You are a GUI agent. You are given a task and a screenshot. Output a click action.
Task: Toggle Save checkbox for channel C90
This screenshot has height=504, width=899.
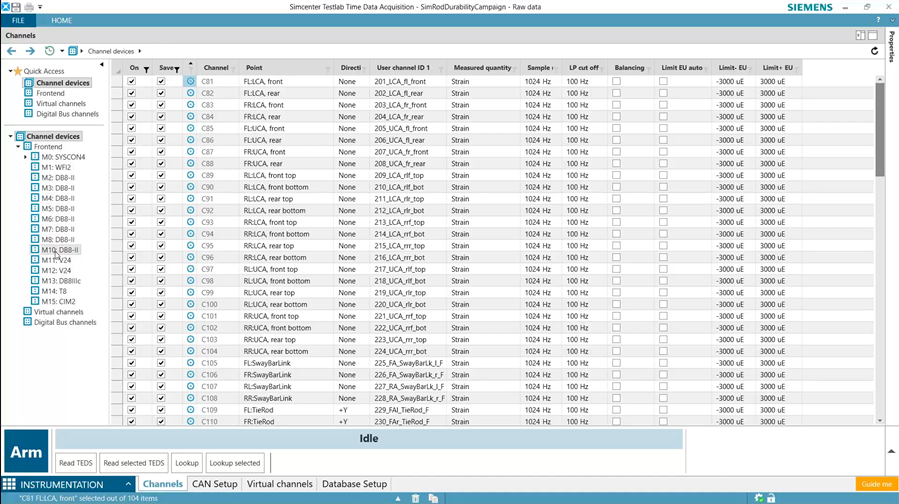point(161,187)
